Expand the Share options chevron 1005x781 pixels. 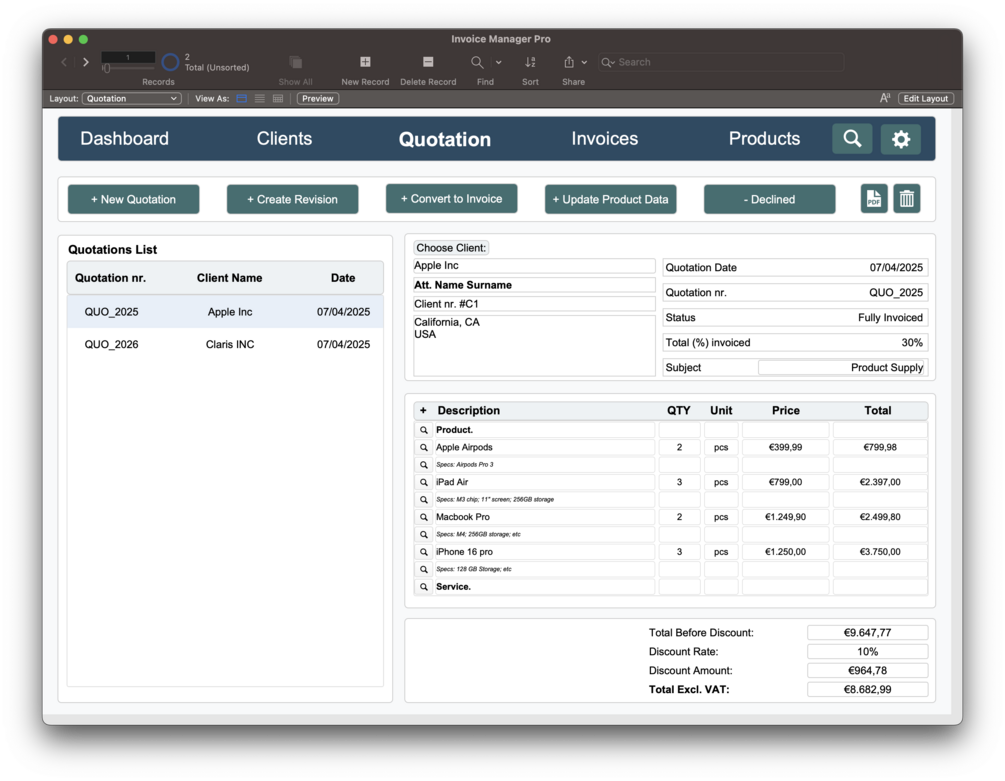point(584,62)
